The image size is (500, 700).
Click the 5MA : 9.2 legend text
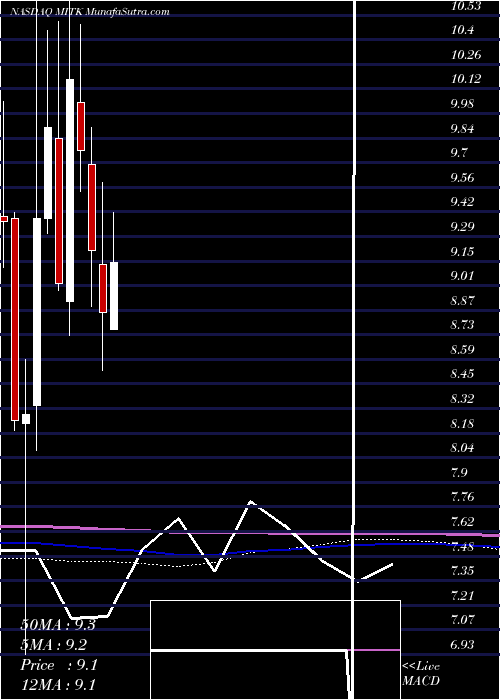(x=54, y=645)
